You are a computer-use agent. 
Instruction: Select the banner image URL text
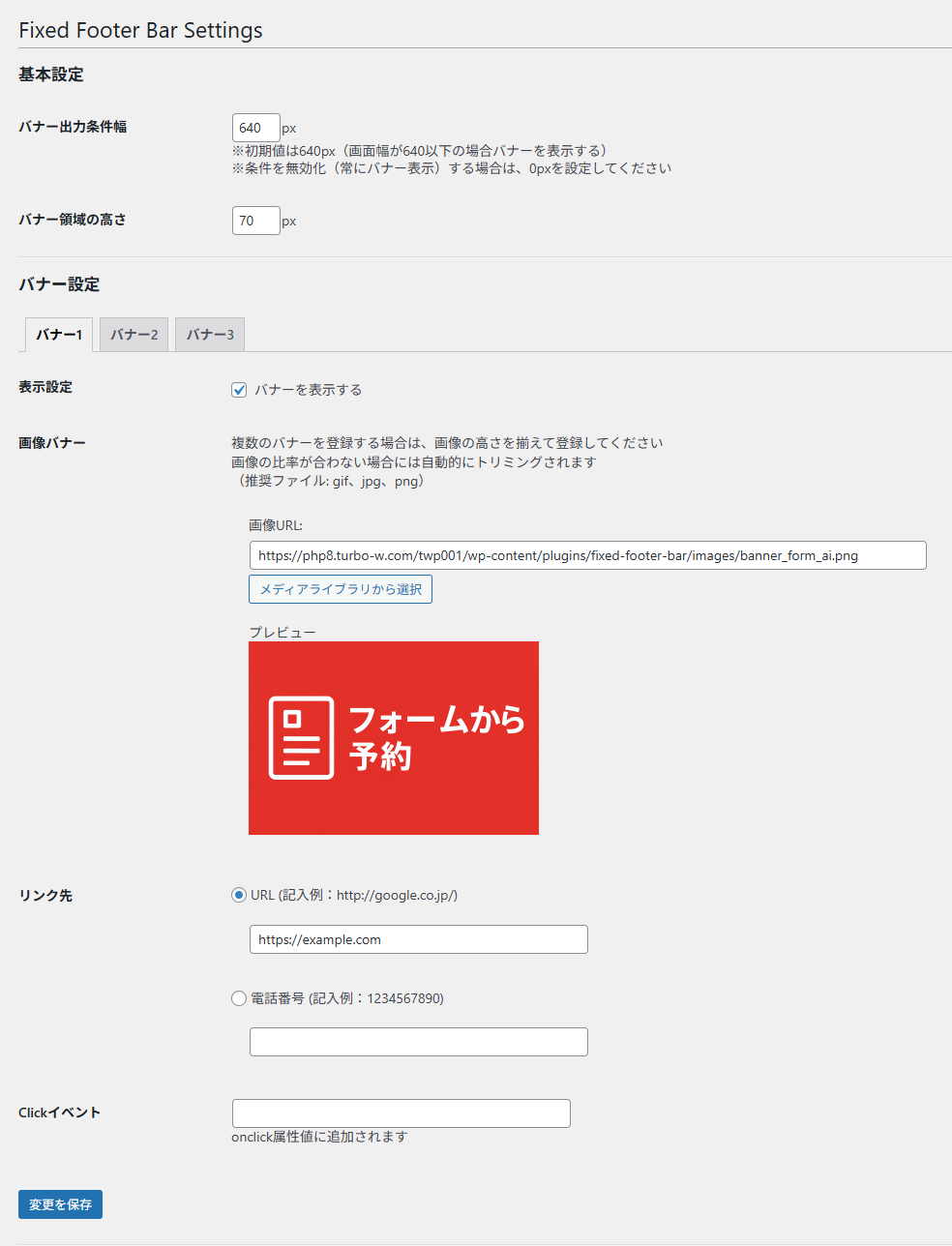pos(587,555)
